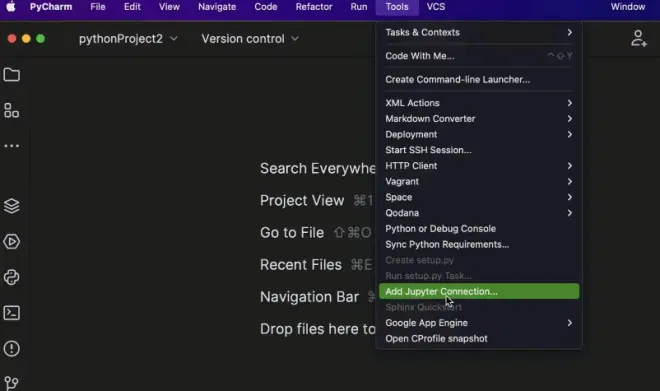Expand the Qodana submenu
This screenshot has width=660, height=391.
pyautogui.click(x=479, y=213)
